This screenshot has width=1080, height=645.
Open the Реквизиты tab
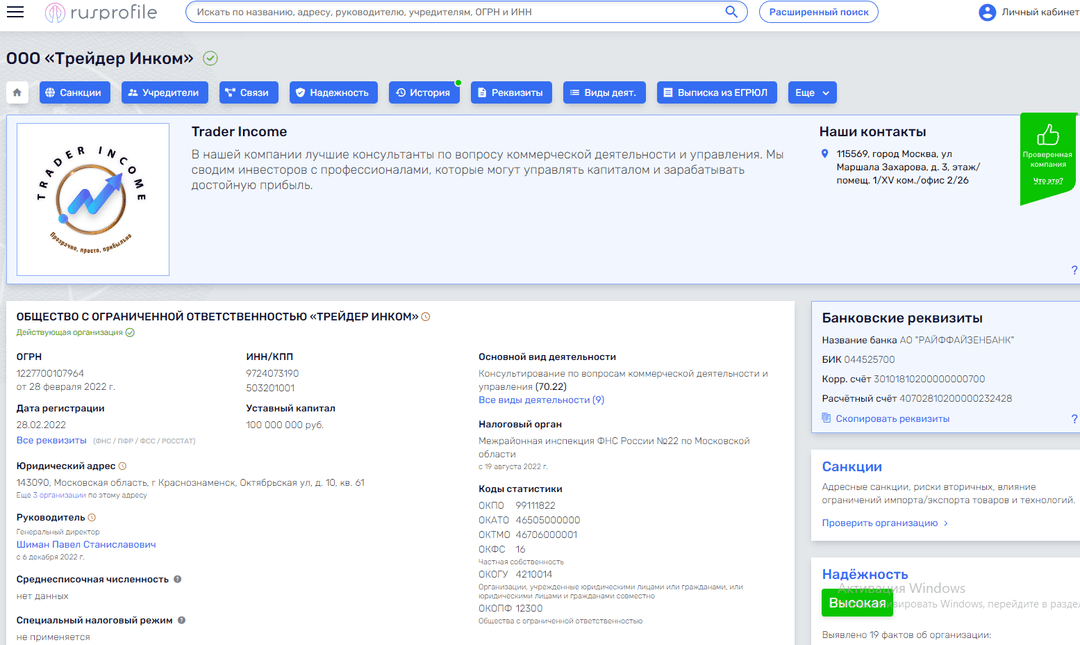[x=511, y=92]
